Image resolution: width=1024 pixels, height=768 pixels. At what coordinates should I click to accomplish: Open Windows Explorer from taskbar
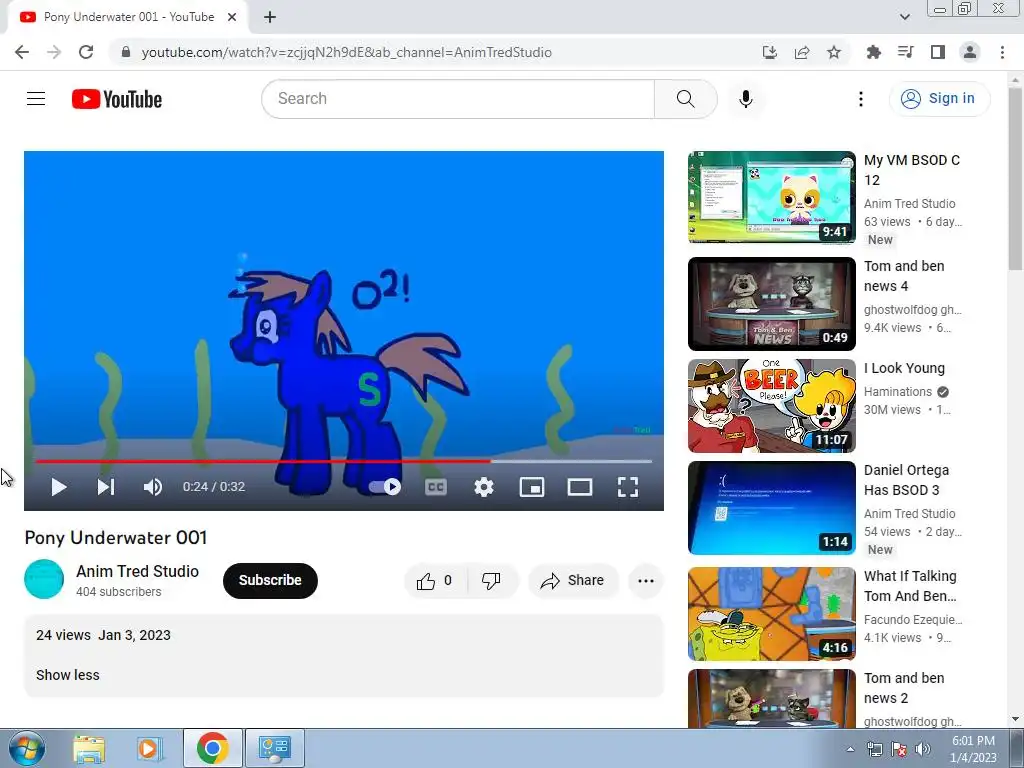pos(89,748)
